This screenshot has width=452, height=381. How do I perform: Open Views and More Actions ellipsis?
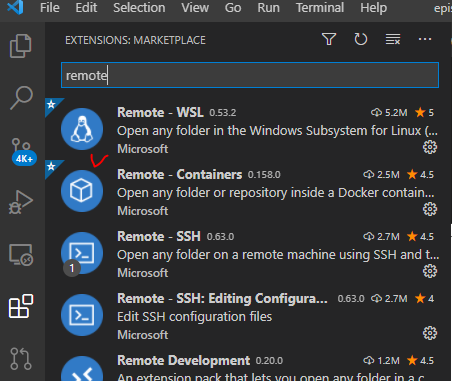pos(425,39)
